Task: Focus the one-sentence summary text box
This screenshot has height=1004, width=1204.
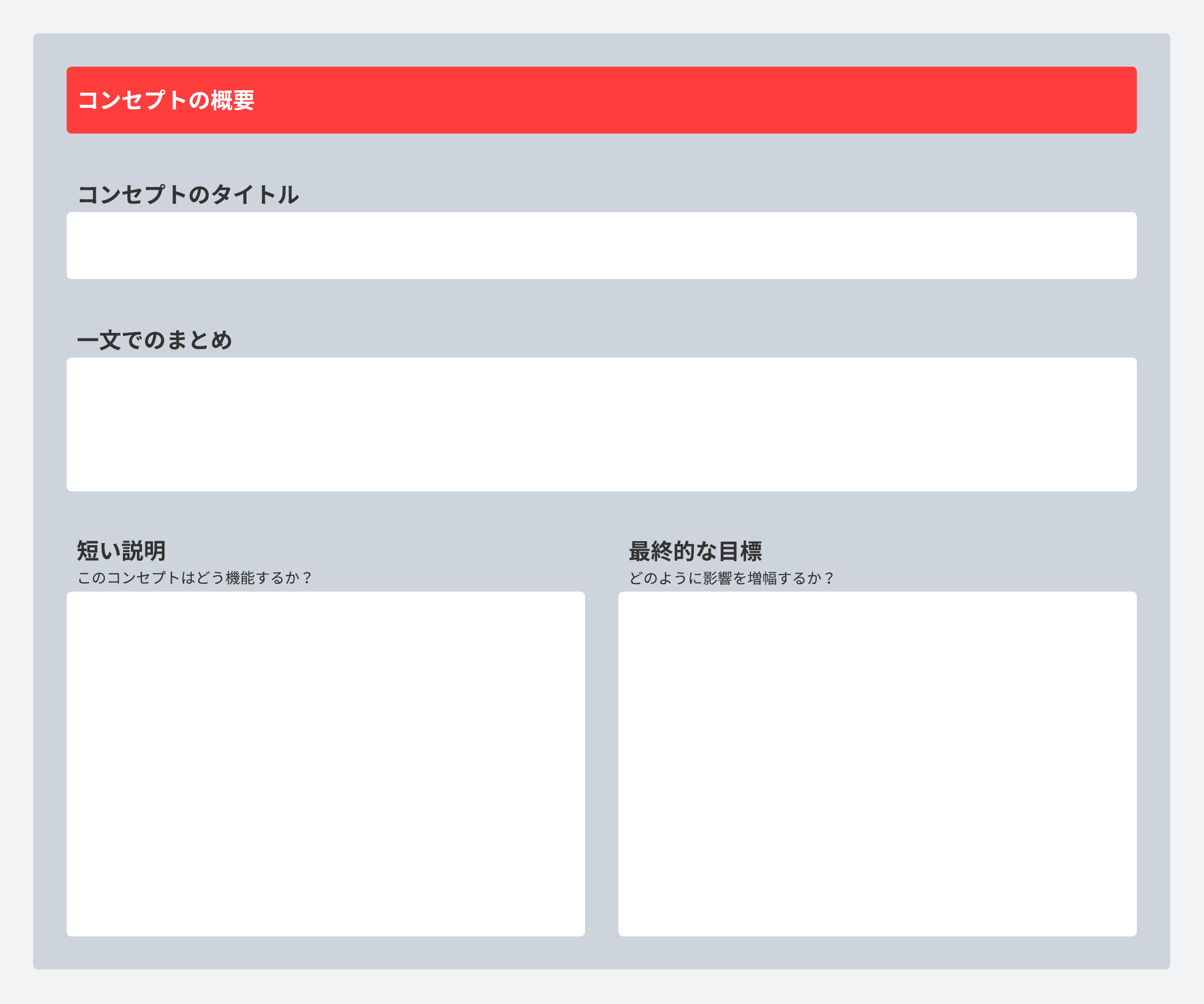Action: point(601,424)
